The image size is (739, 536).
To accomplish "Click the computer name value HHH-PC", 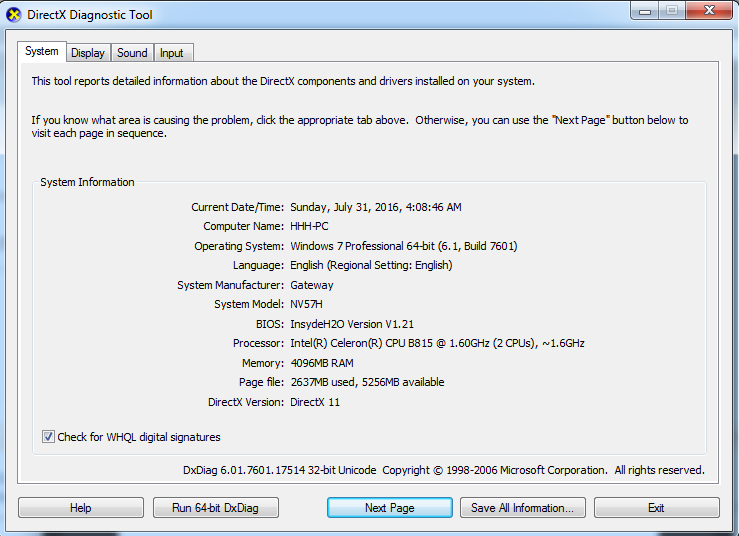I will coord(309,226).
